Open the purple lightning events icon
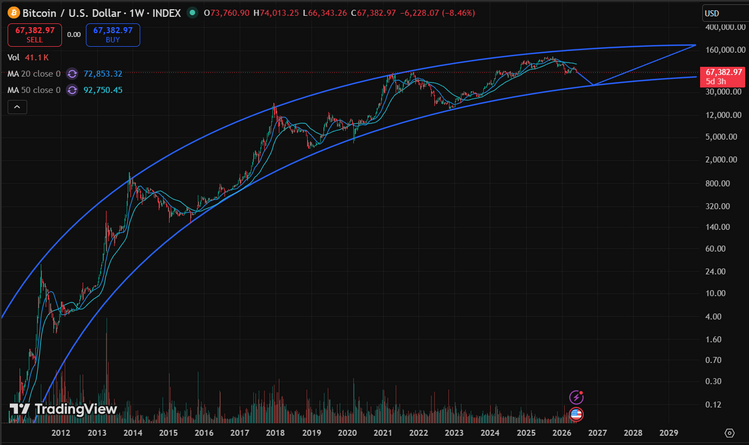 tap(576, 397)
